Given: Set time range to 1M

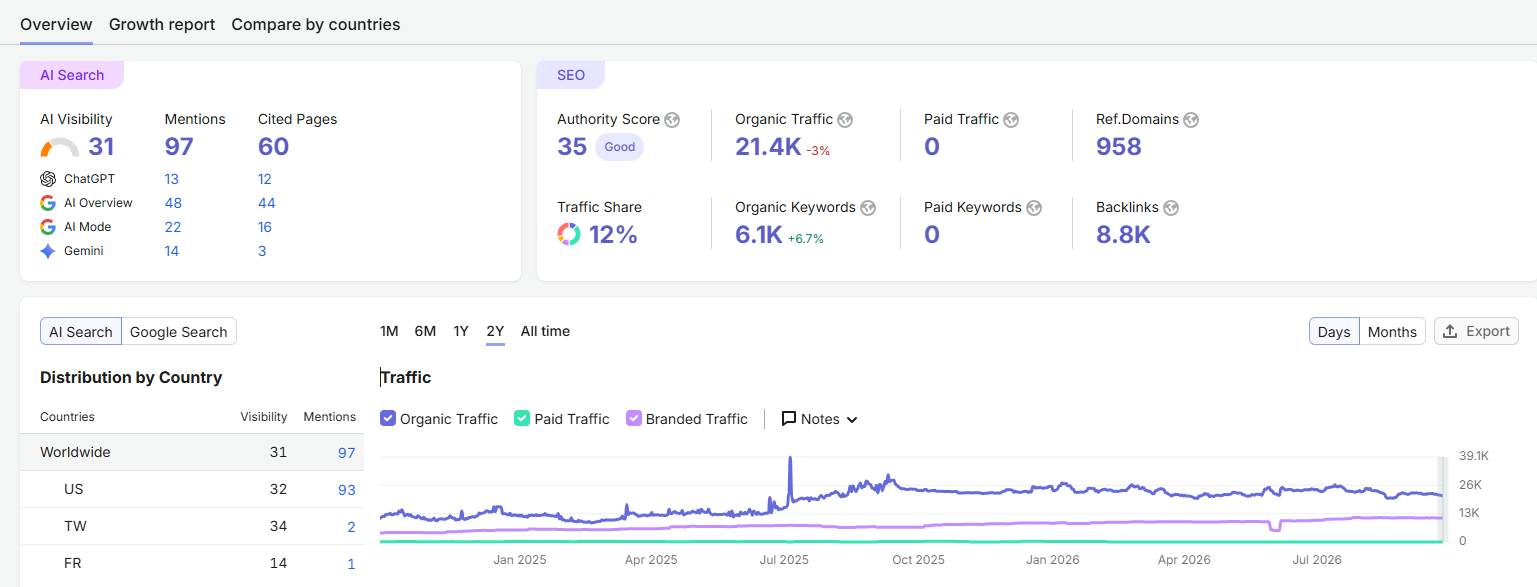Looking at the screenshot, I should coord(389,331).
